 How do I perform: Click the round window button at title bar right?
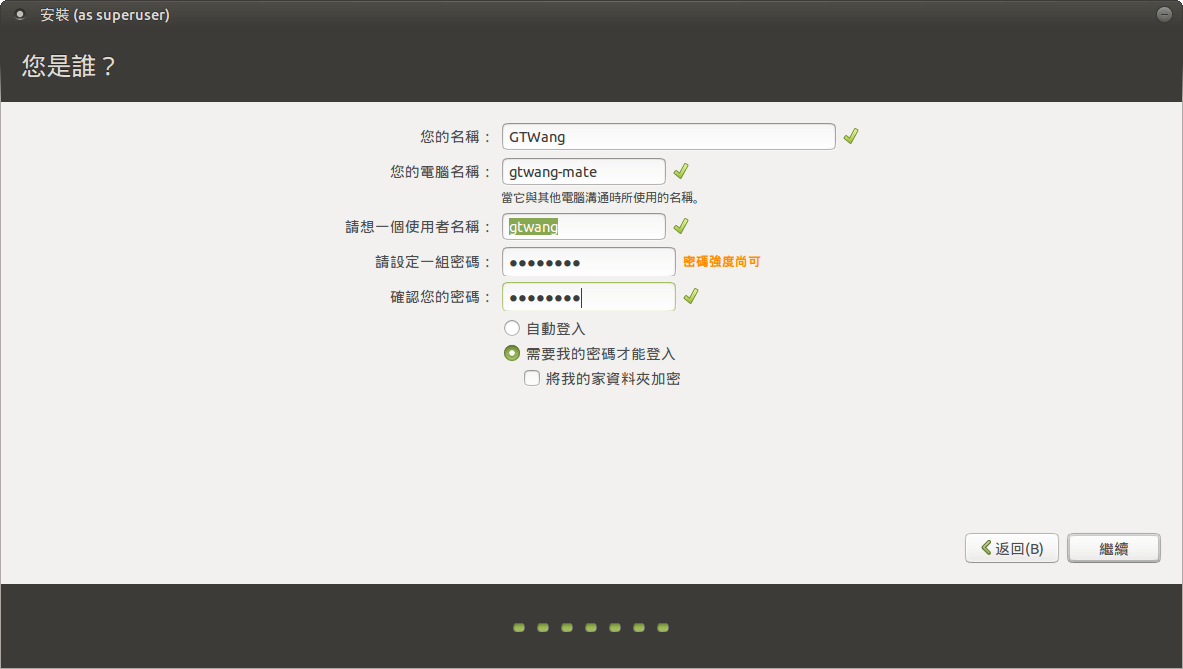(x=1163, y=14)
